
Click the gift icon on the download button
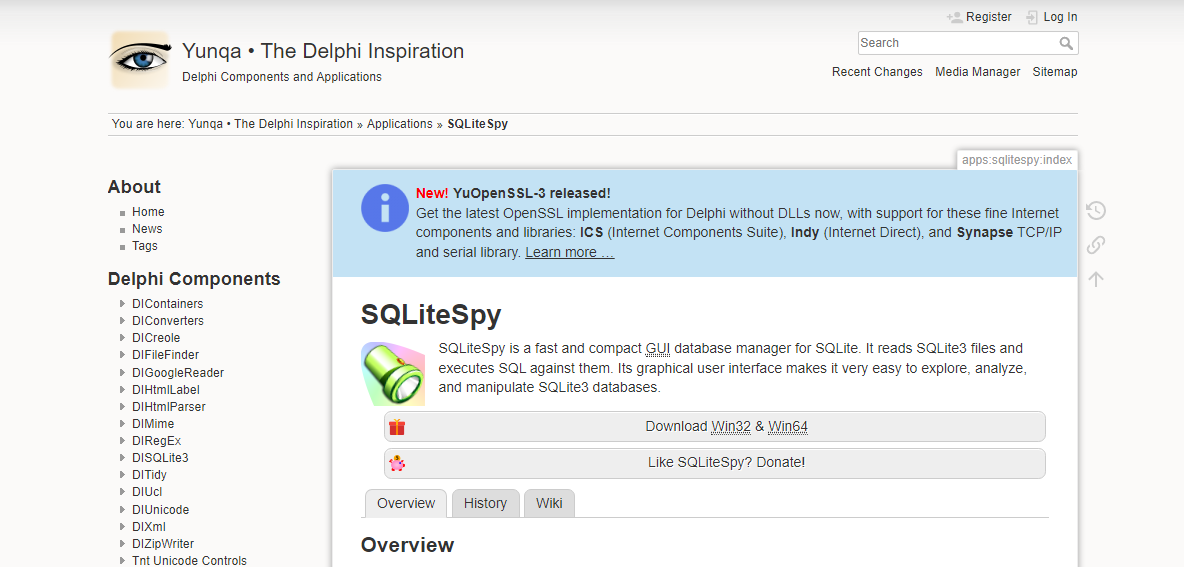click(398, 427)
